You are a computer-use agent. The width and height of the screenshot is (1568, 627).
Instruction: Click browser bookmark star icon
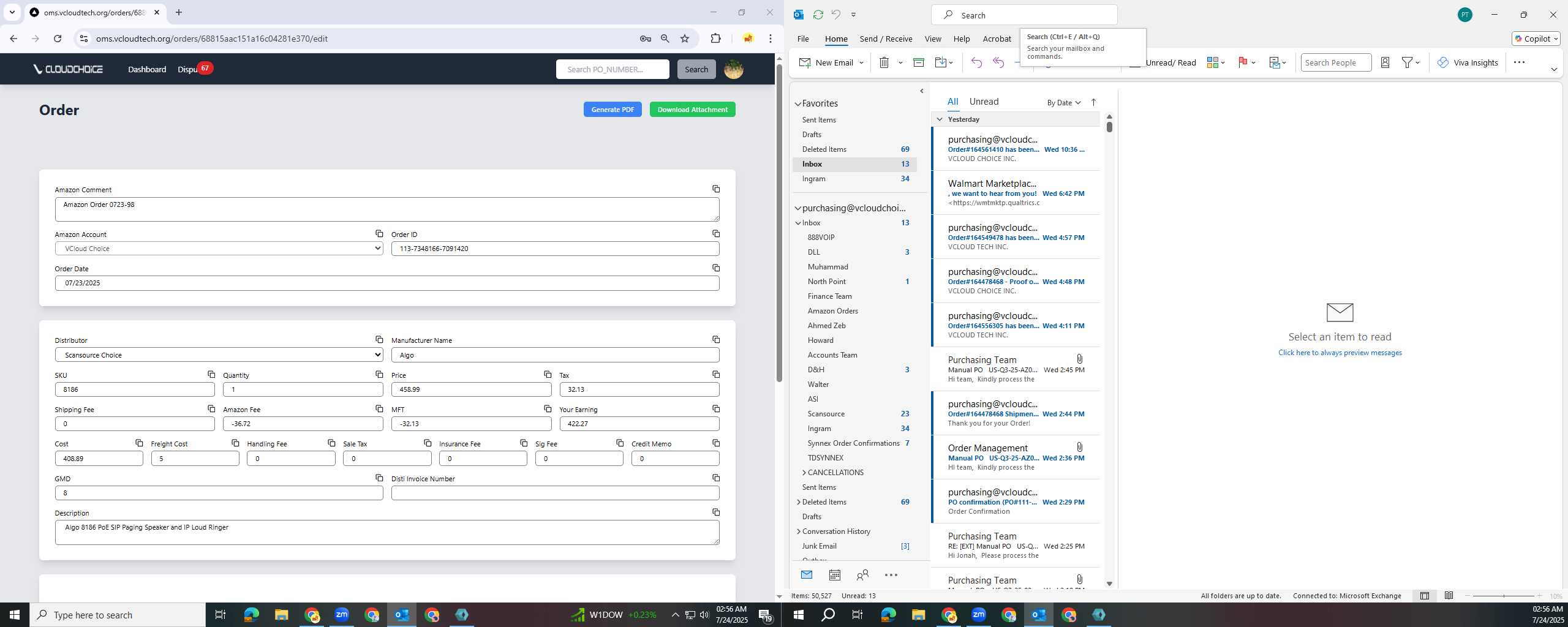[x=685, y=39]
